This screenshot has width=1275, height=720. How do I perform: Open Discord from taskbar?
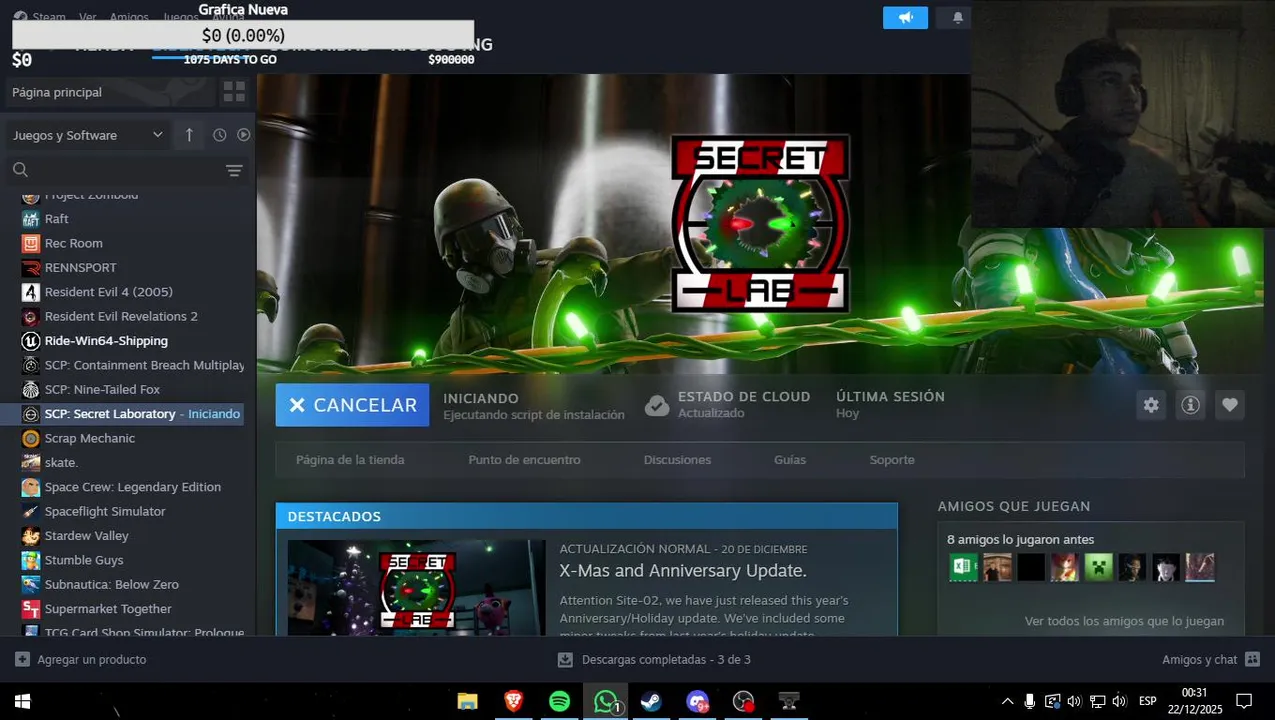(x=697, y=701)
